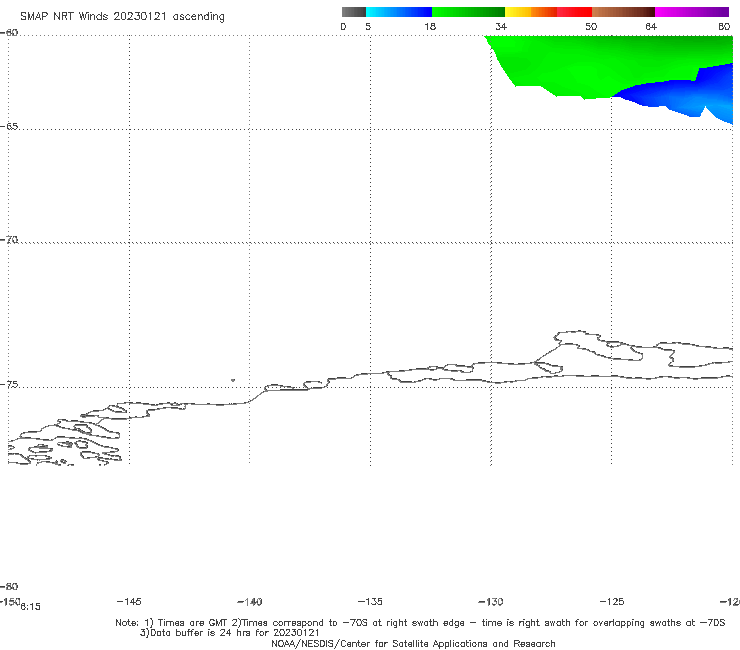740x650 pixels.
Task: Click the color bar label '18'
Action: [x=430, y=26]
